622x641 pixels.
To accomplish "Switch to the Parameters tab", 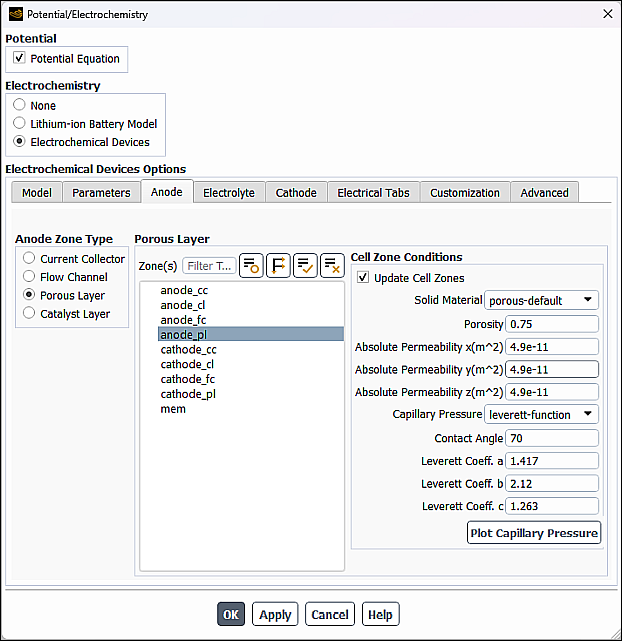I will pos(101,193).
